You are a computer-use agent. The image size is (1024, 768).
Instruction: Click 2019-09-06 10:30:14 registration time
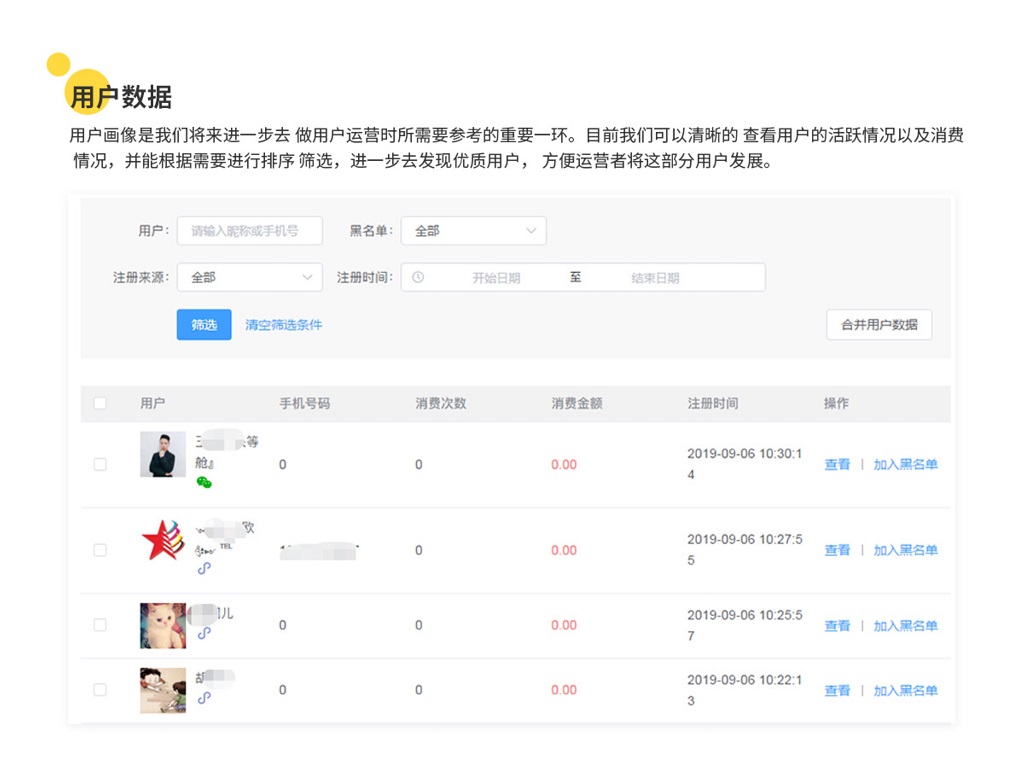coord(744,464)
